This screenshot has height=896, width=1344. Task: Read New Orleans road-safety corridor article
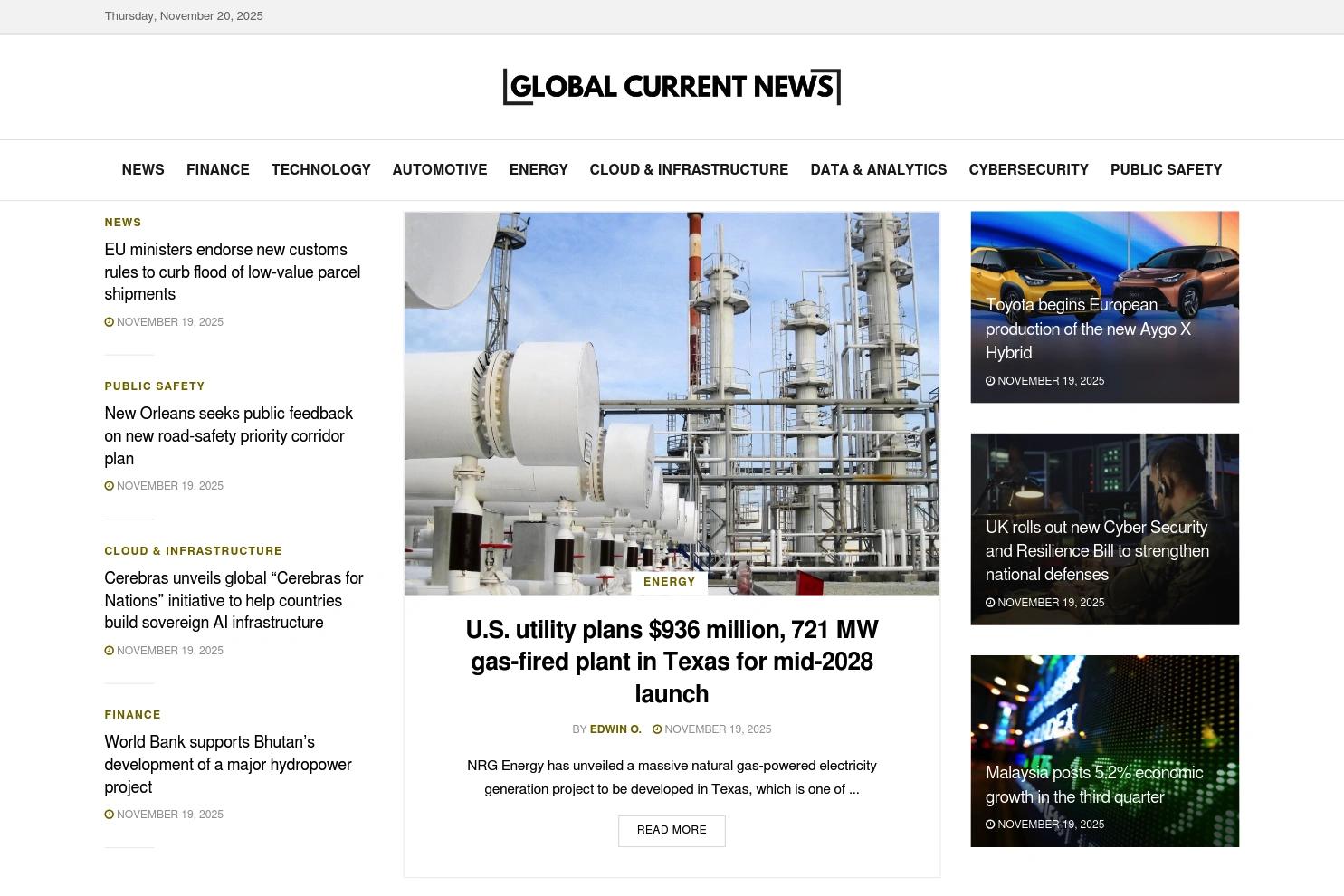[229, 436]
